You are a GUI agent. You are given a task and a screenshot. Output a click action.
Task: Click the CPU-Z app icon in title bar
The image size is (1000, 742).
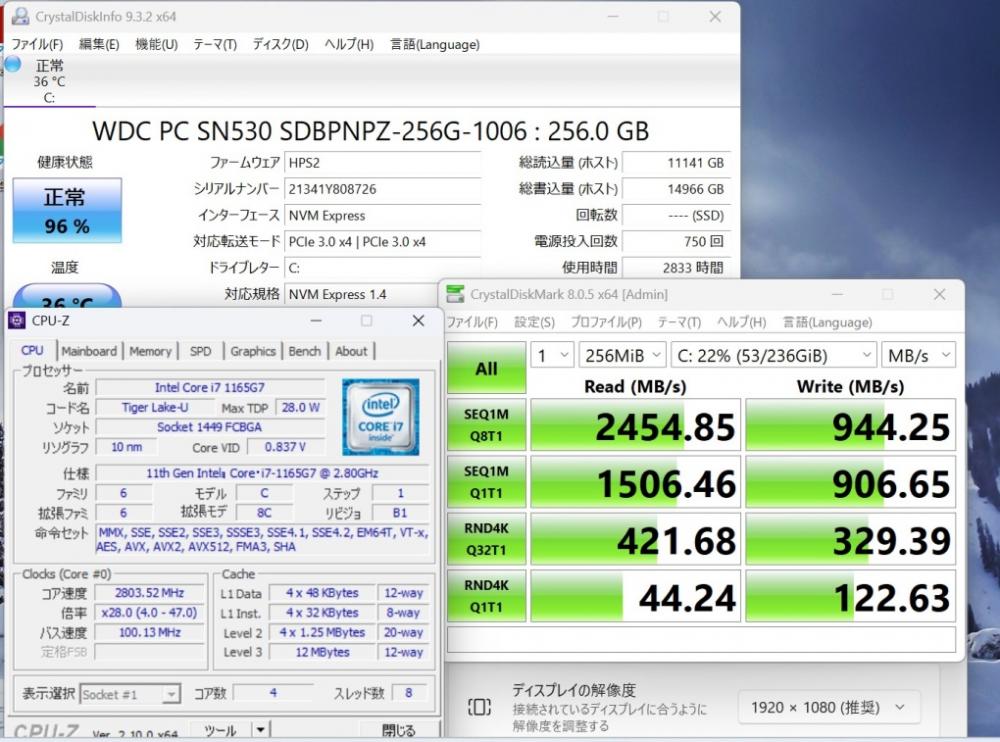[17, 320]
